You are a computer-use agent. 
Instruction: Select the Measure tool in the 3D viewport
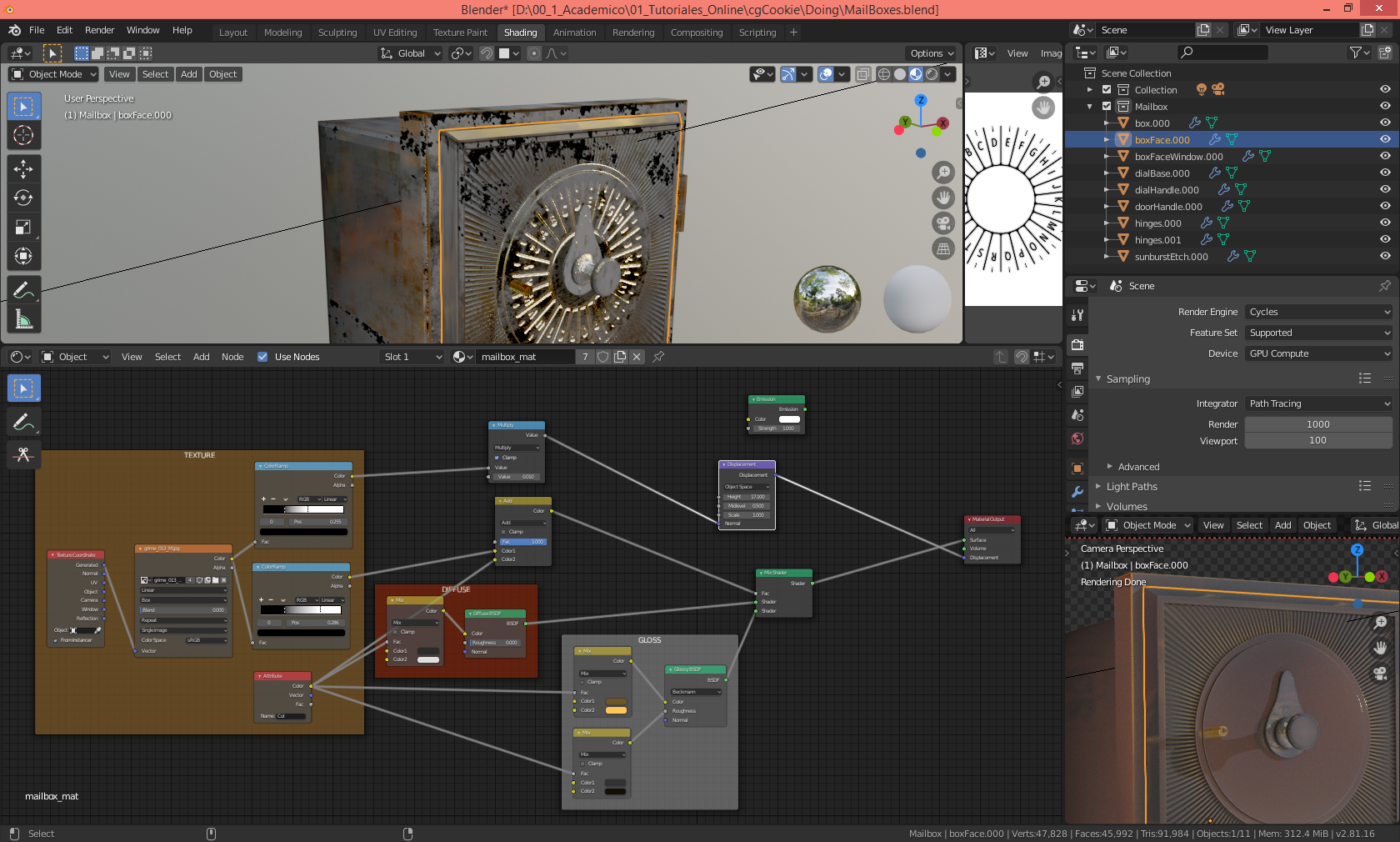click(23, 319)
